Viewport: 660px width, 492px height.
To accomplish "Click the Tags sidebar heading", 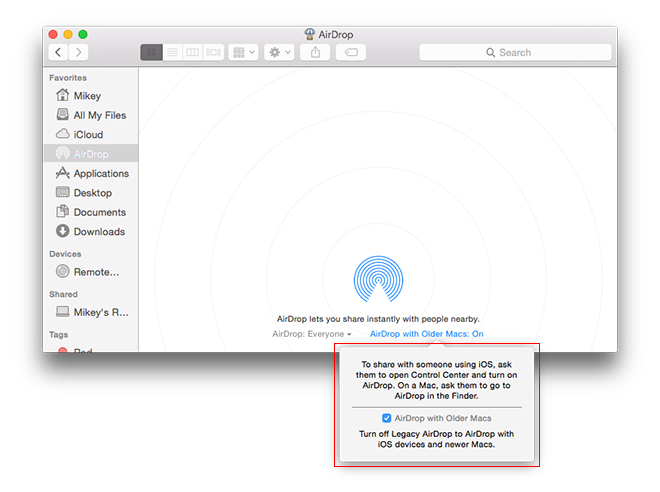I will coord(59,335).
